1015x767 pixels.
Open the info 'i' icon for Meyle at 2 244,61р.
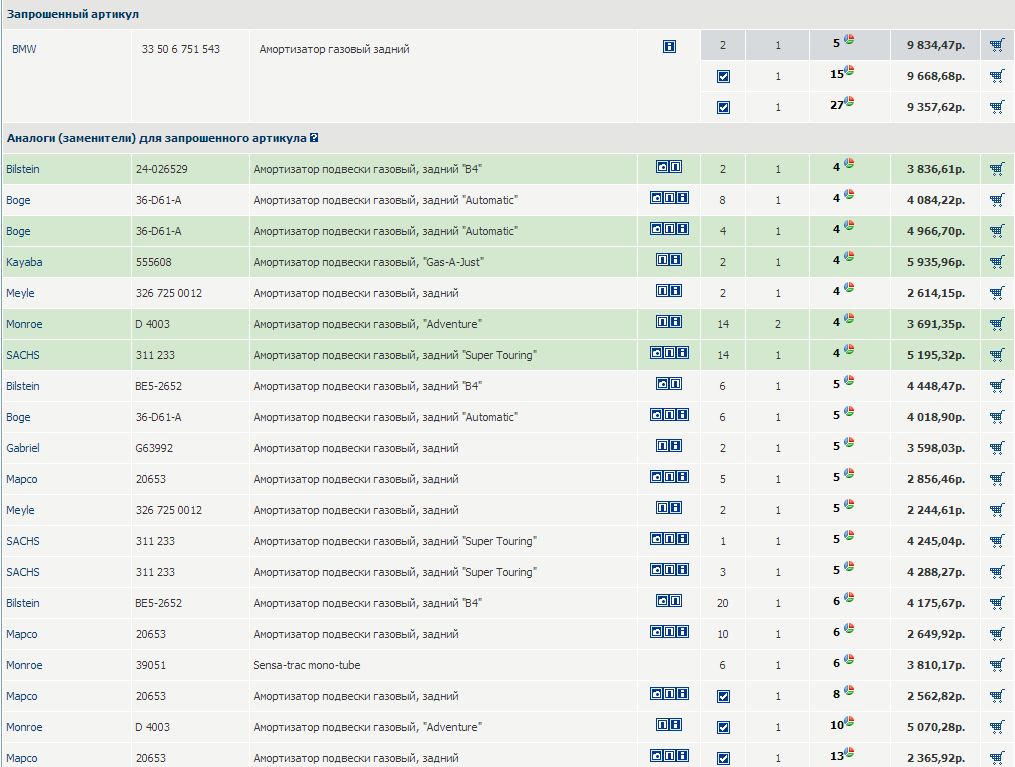(676, 507)
